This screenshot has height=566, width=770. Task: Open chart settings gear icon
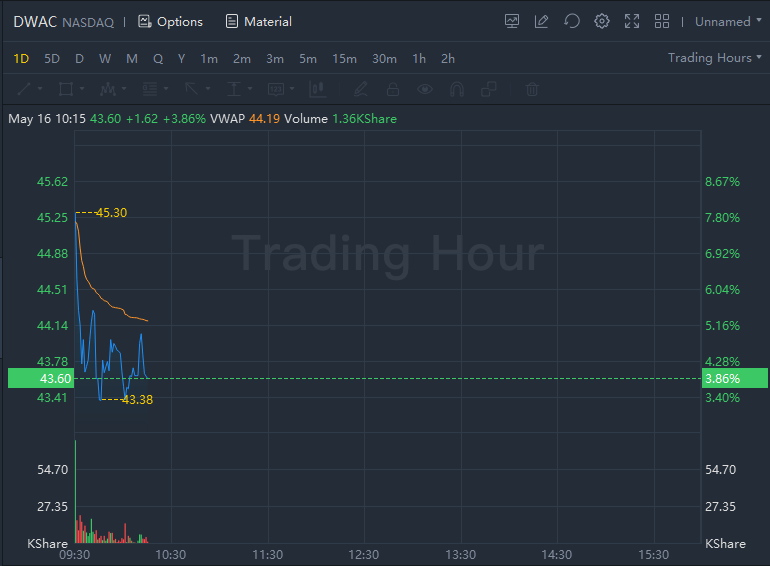click(602, 21)
